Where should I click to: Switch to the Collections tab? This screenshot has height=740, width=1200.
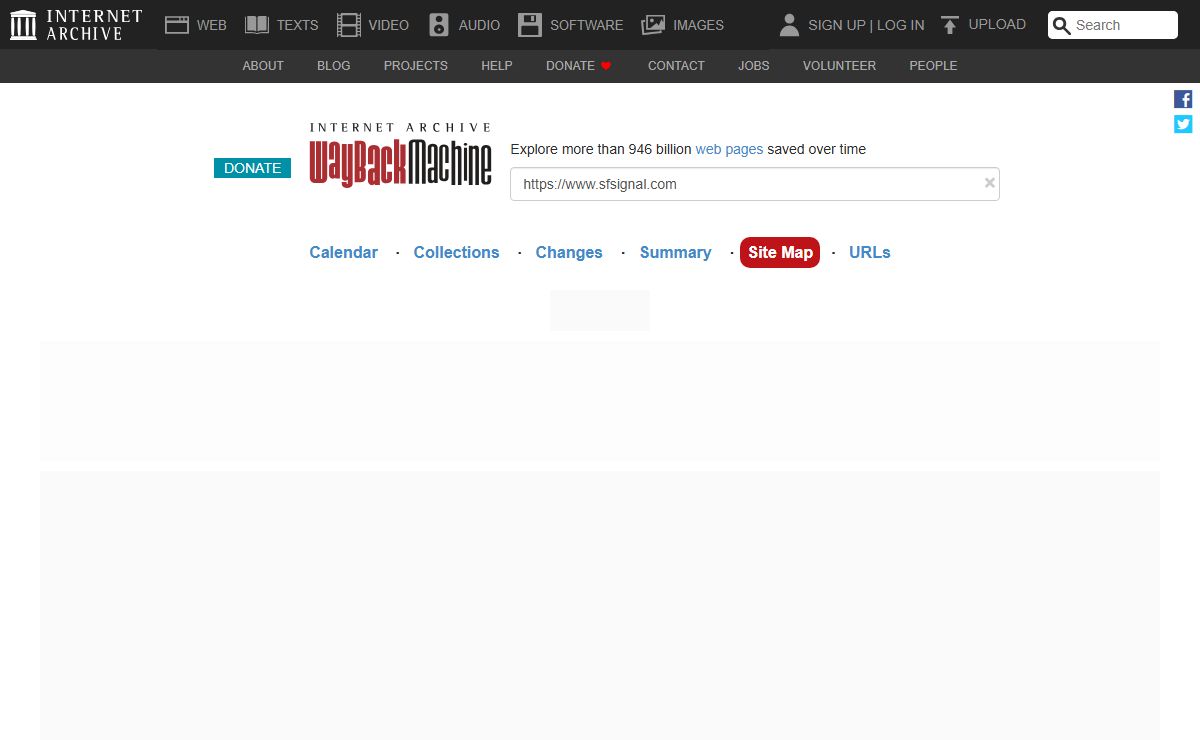456,252
